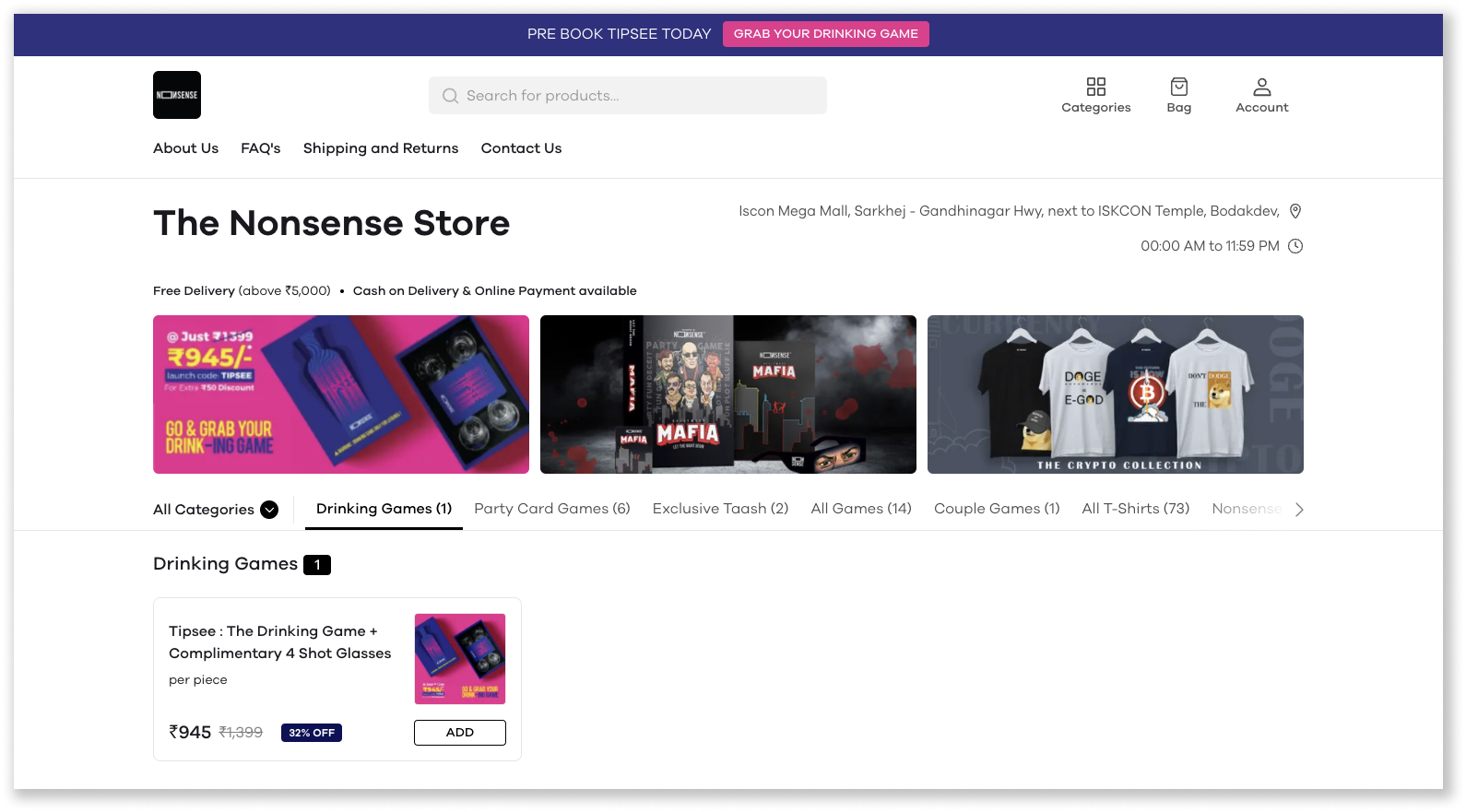Viewport: 1466px width, 812px height.
Task: Add Tipsee drinking game to bag
Action: click(460, 733)
